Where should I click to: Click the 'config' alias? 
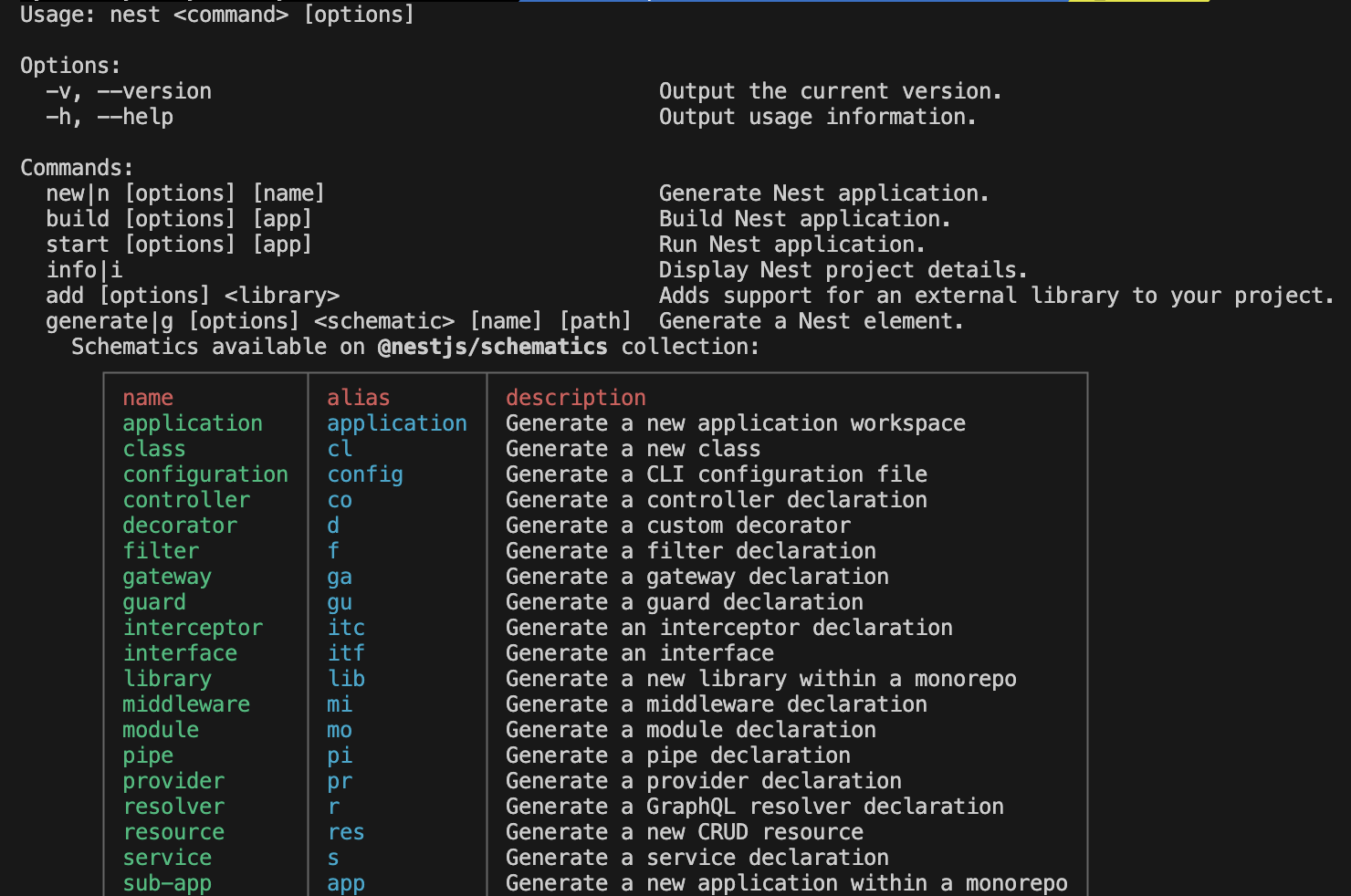click(x=365, y=474)
